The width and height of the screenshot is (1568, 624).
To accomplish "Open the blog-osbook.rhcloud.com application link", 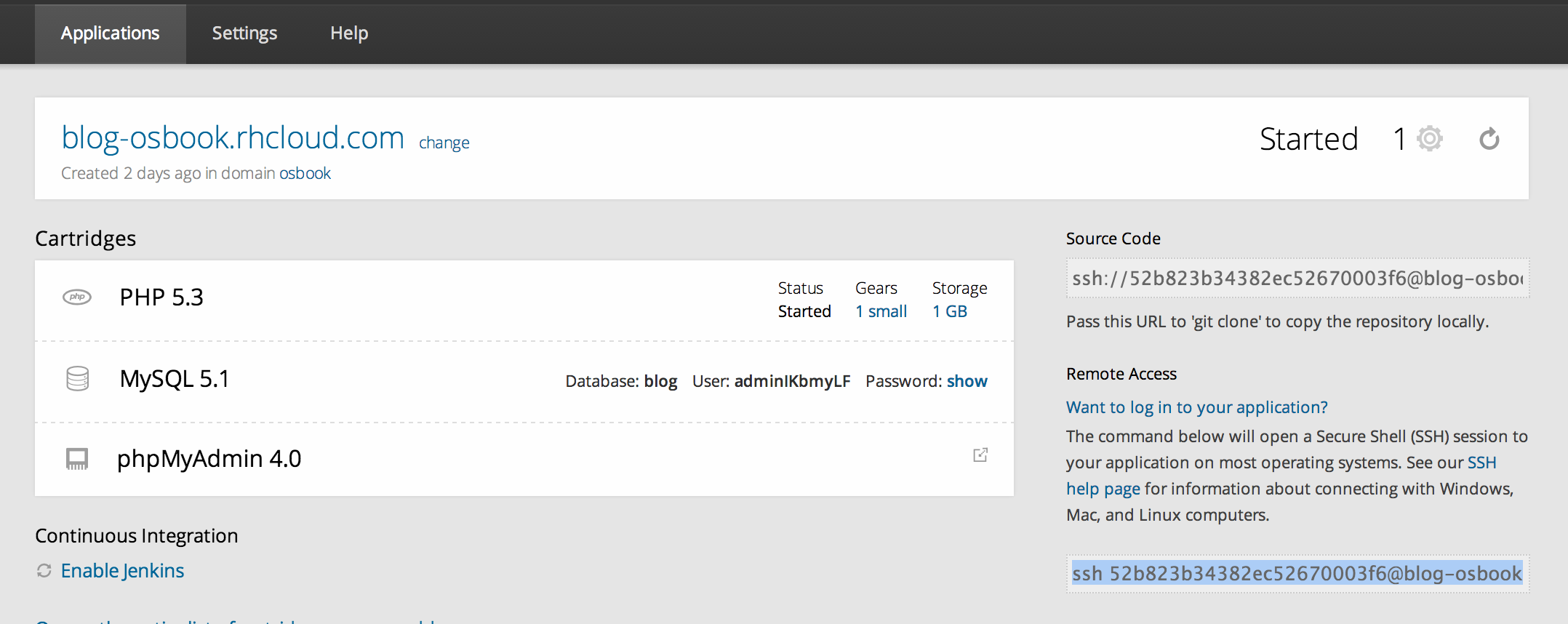I will coord(233,137).
